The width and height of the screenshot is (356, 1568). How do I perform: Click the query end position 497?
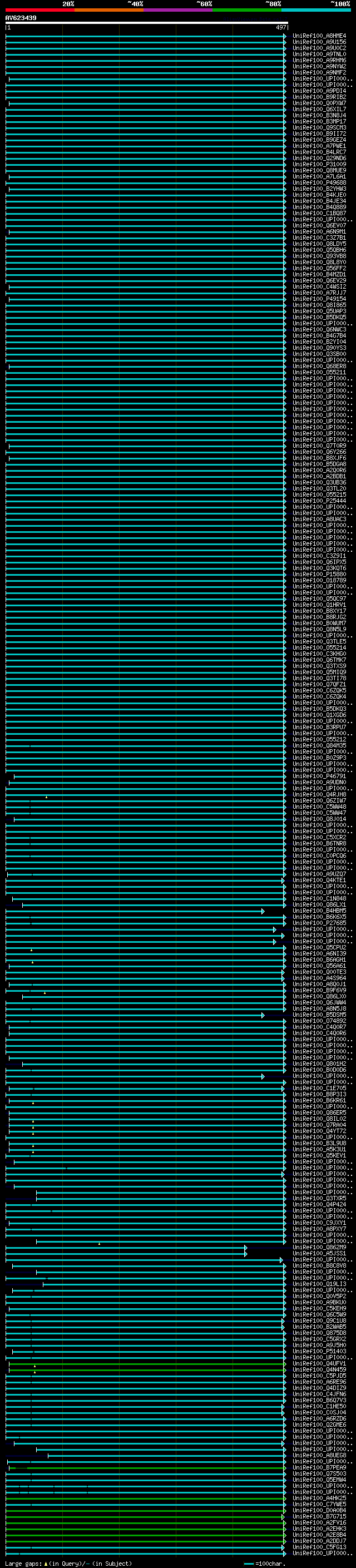click(x=280, y=27)
